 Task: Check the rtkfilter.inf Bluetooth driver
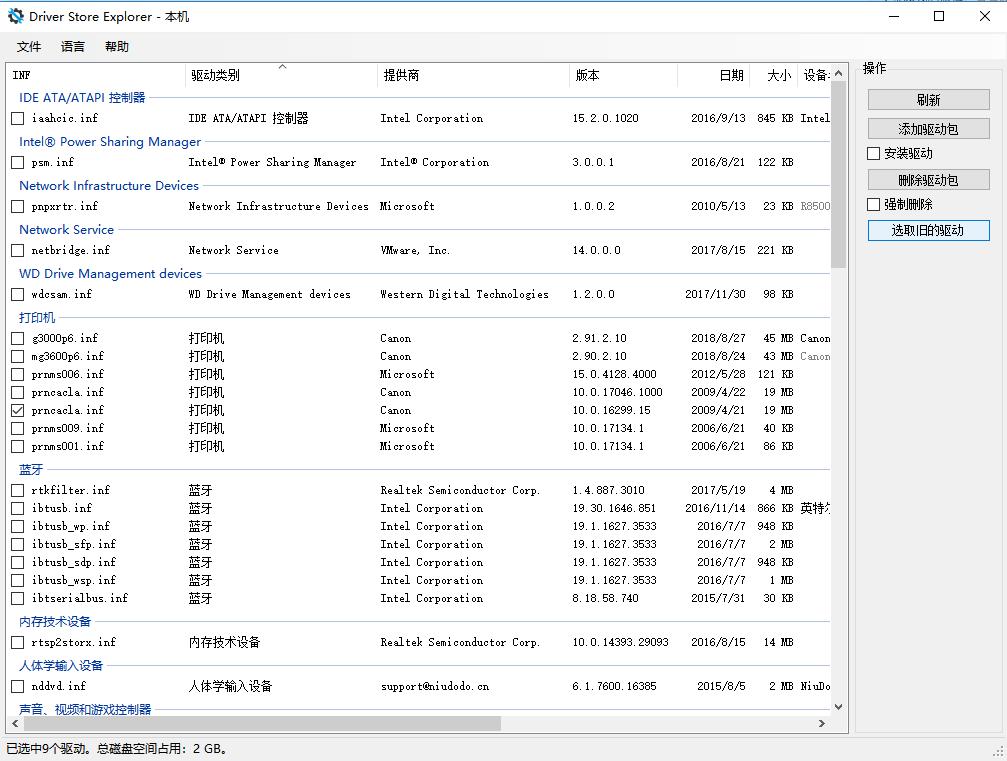click(17, 490)
